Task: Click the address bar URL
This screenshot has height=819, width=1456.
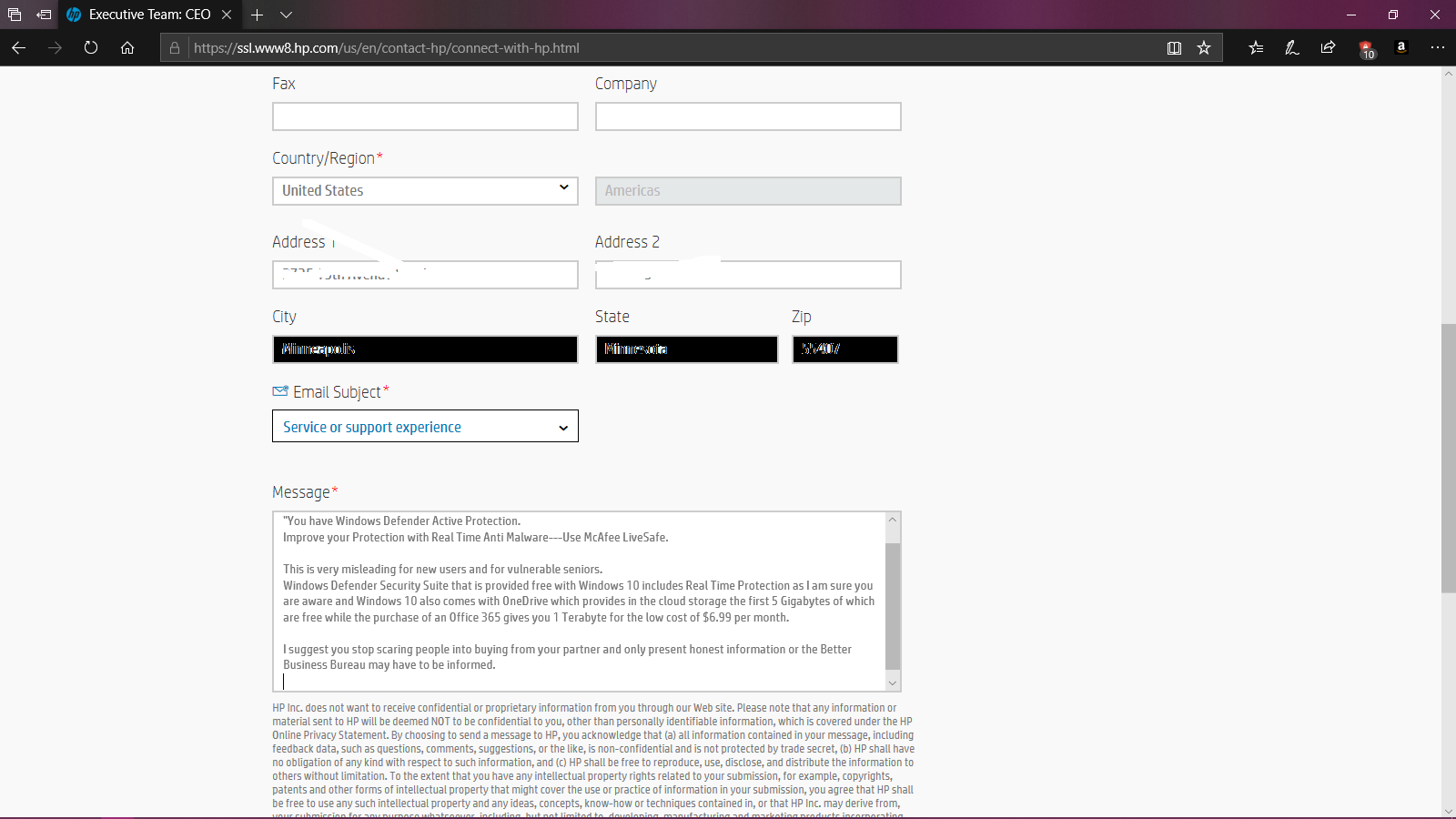Action: pyautogui.click(x=386, y=47)
